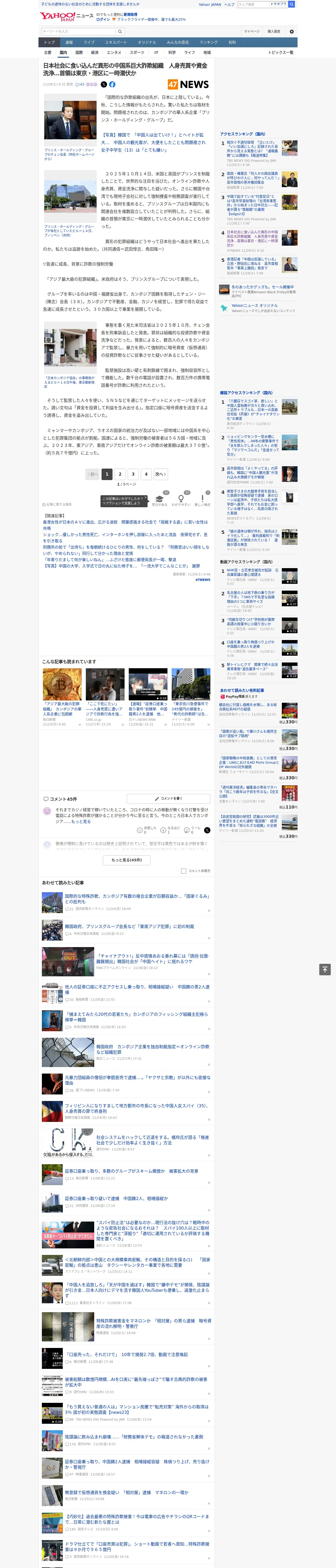Expand comments with もっと見る(45件) button

click(127, 860)
